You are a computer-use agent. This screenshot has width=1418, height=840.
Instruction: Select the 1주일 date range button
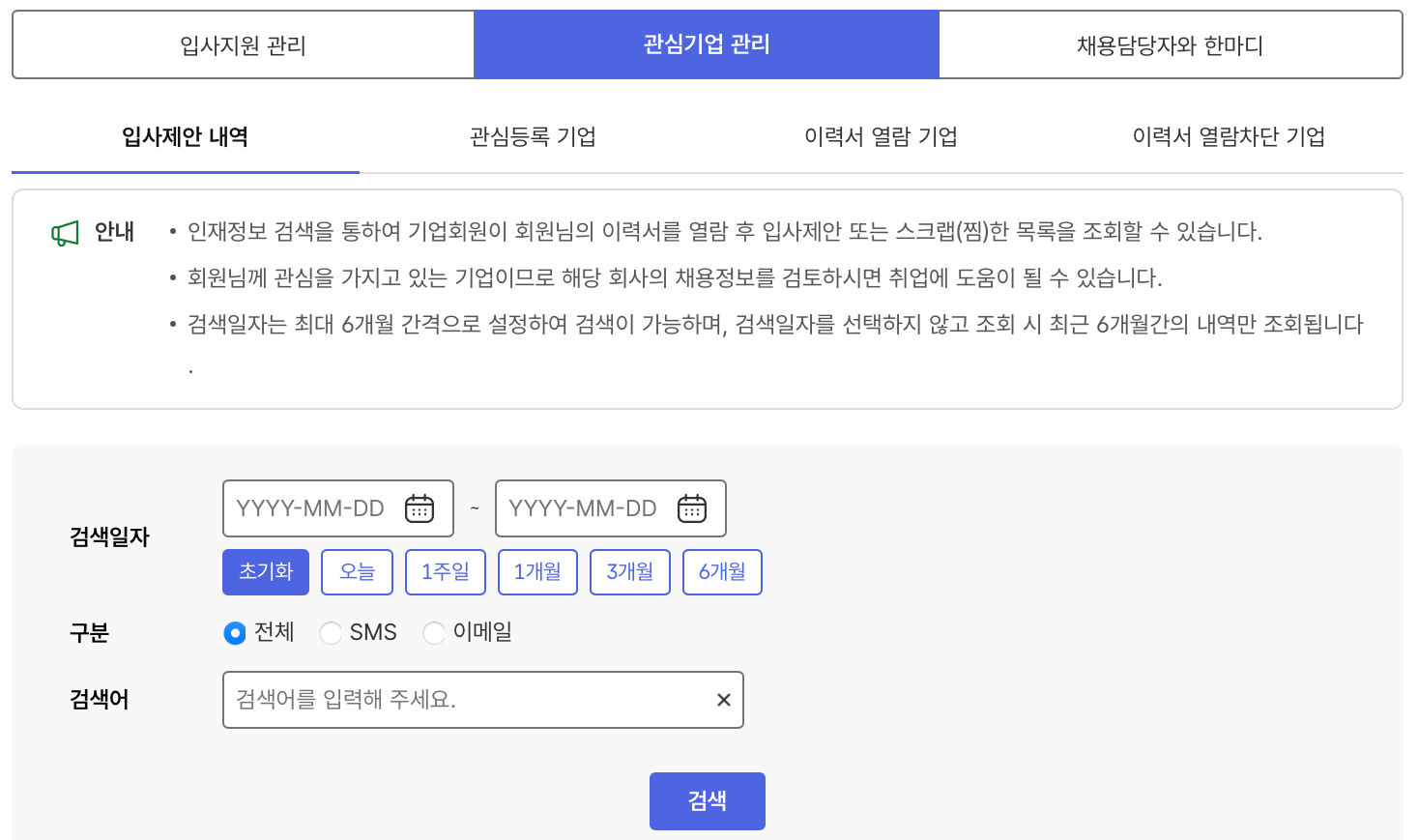[445, 571]
